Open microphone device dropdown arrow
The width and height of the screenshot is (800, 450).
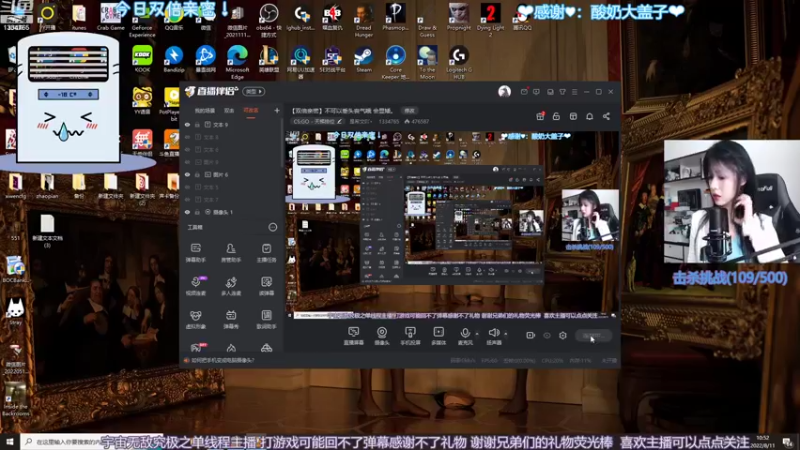[477, 334]
